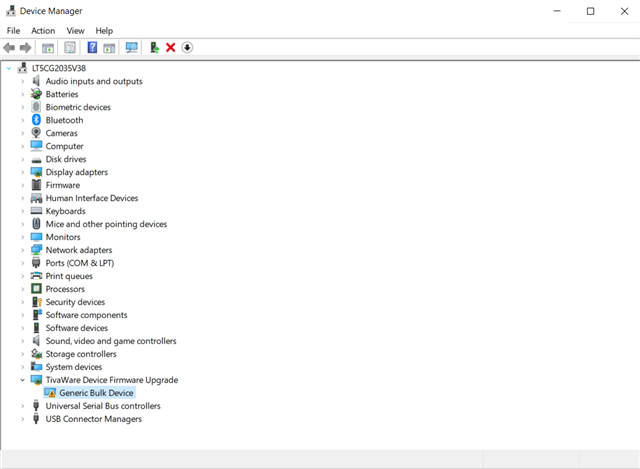Viewport: 640px width, 469px height.
Task: Expand Audio inputs and outputs
Action: click(x=23, y=81)
